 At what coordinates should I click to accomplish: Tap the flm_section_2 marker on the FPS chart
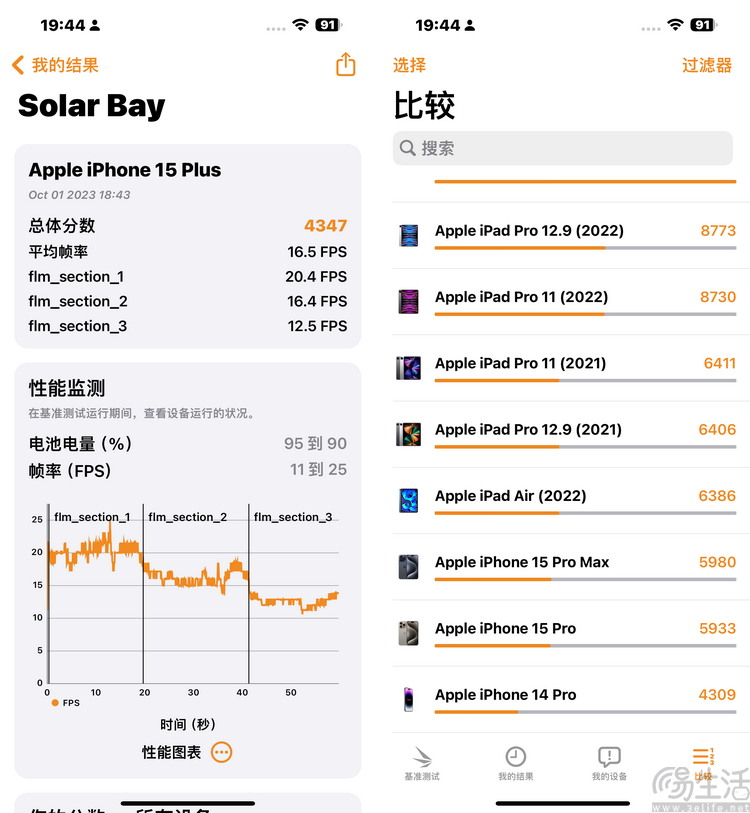187,517
